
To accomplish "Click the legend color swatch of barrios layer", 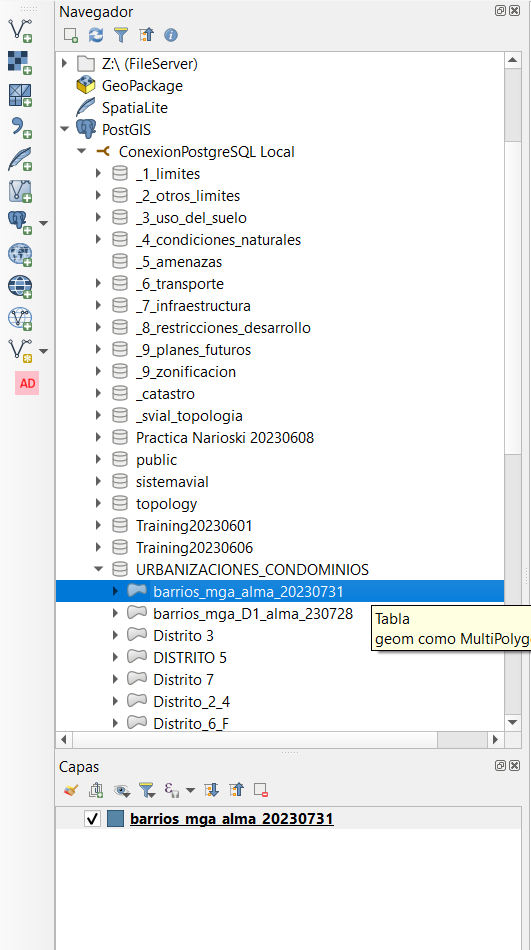I will pyautogui.click(x=115, y=819).
